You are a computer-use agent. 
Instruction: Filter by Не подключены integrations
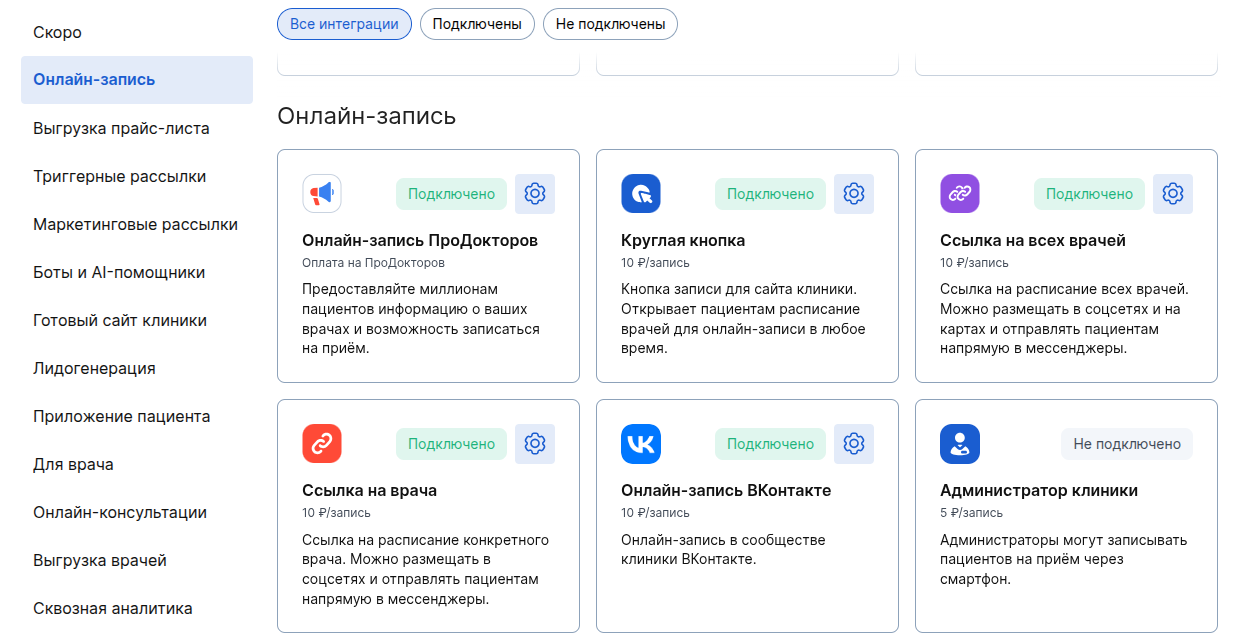(610, 24)
